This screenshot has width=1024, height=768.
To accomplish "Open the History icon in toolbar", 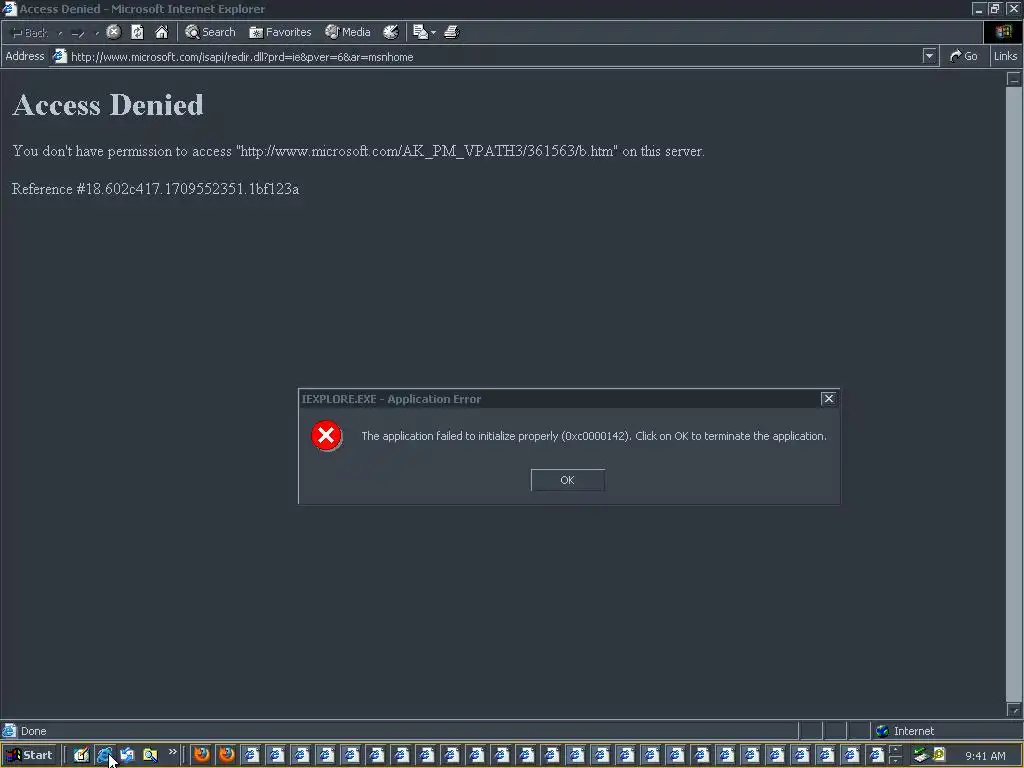I will click(x=391, y=32).
